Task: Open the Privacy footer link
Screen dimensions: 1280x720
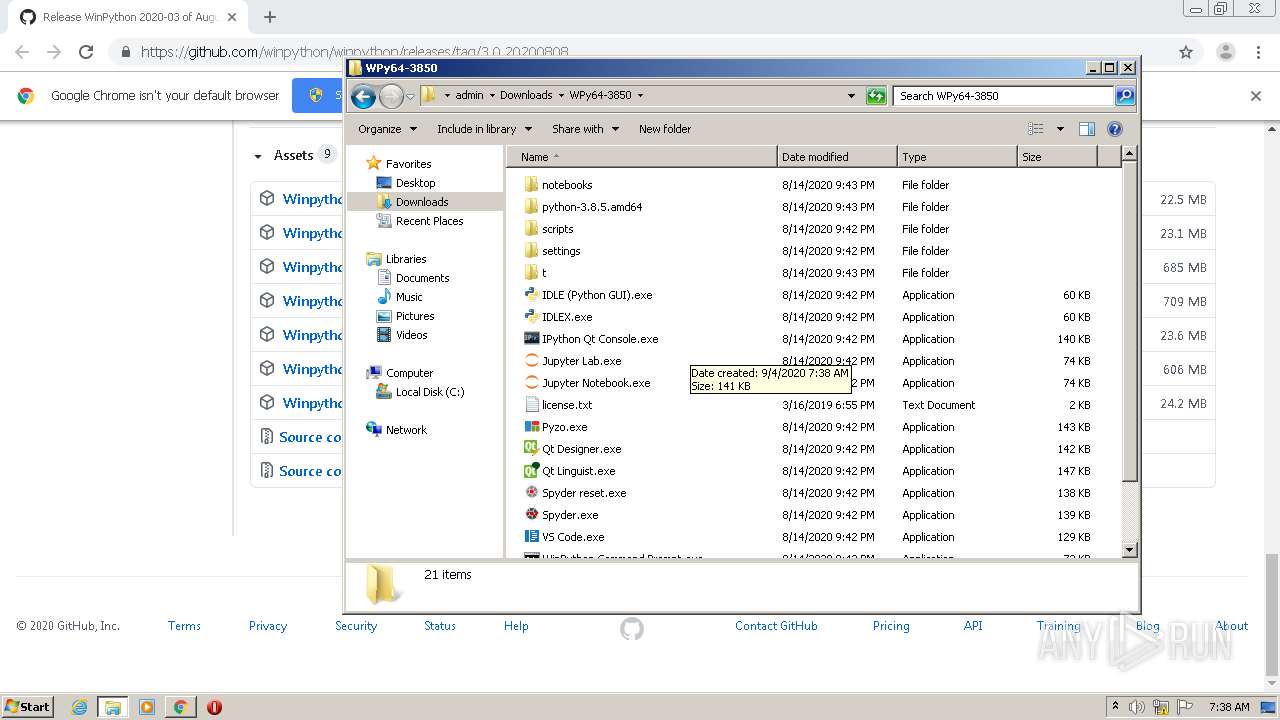Action: coord(268,626)
